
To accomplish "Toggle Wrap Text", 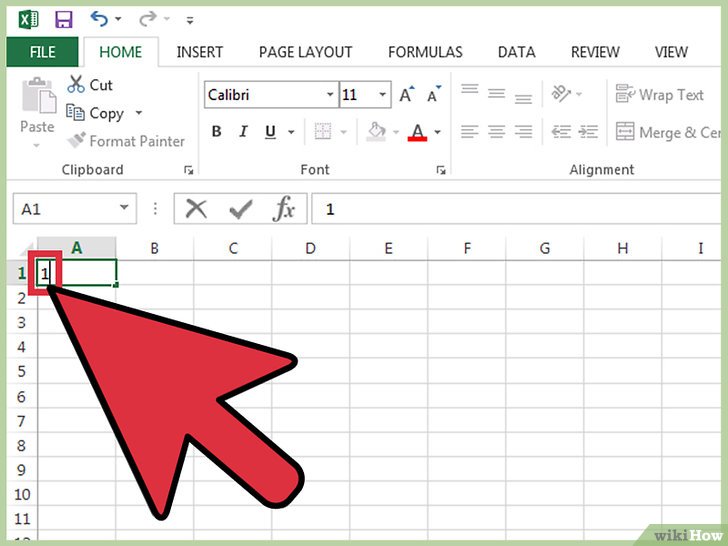I will click(x=660, y=95).
